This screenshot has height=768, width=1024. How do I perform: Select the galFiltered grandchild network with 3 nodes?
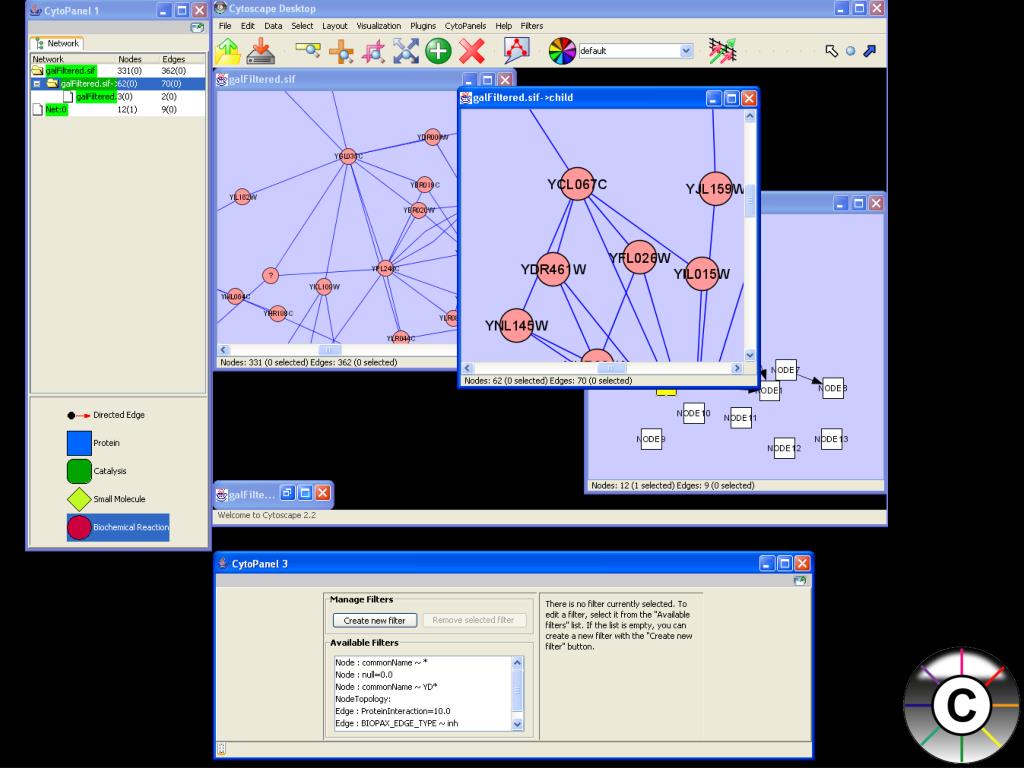[x=118, y=97]
